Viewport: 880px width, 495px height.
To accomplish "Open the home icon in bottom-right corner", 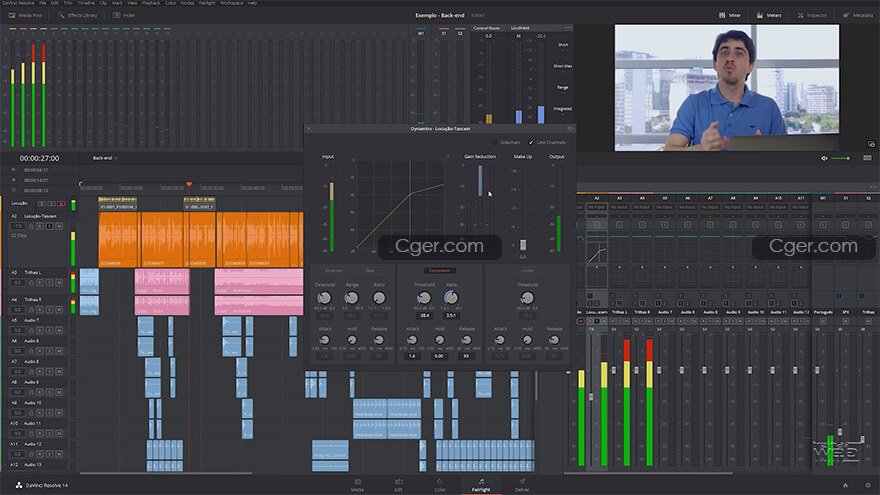I will pyautogui.click(x=845, y=485).
